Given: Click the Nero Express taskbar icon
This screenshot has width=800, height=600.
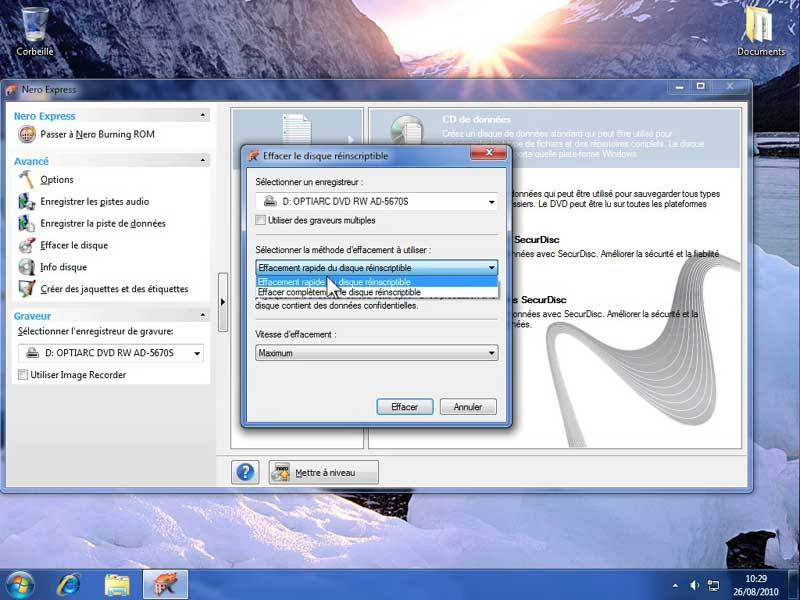Looking at the screenshot, I should click(x=165, y=585).
